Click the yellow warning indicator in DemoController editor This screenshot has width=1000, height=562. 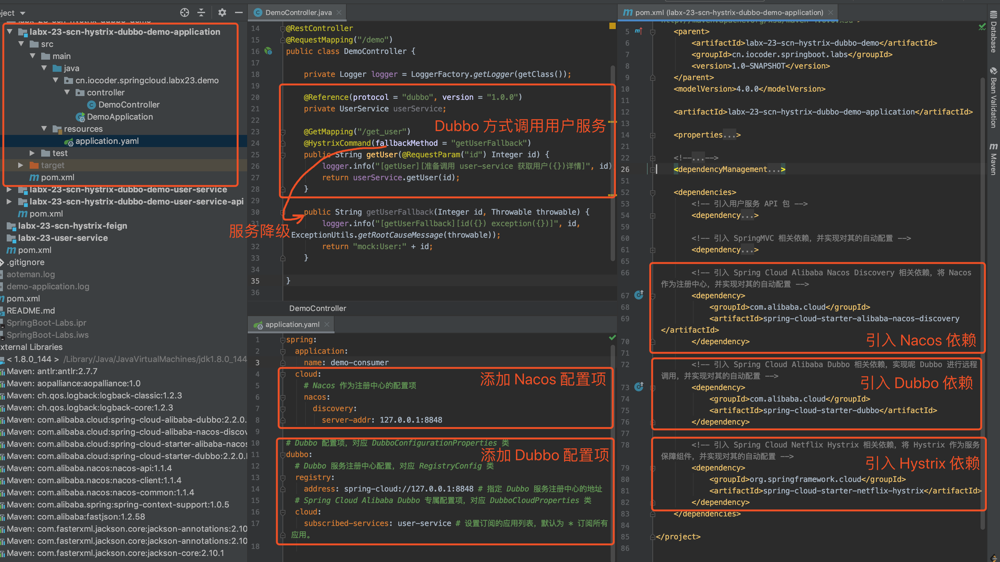pyautogui.click(x=612, y=26)
